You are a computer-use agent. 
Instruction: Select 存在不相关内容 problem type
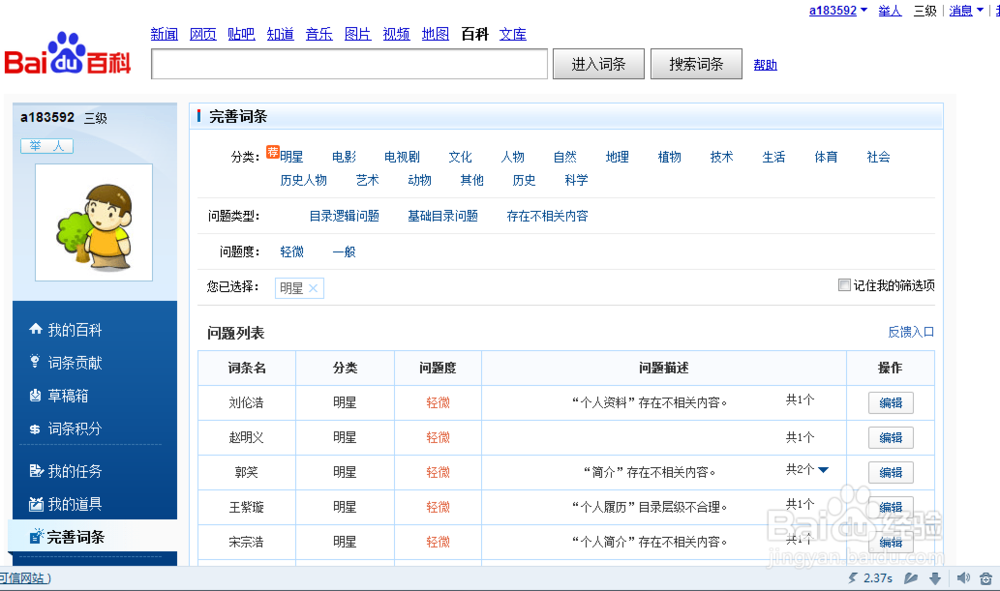tap(547, 216)
